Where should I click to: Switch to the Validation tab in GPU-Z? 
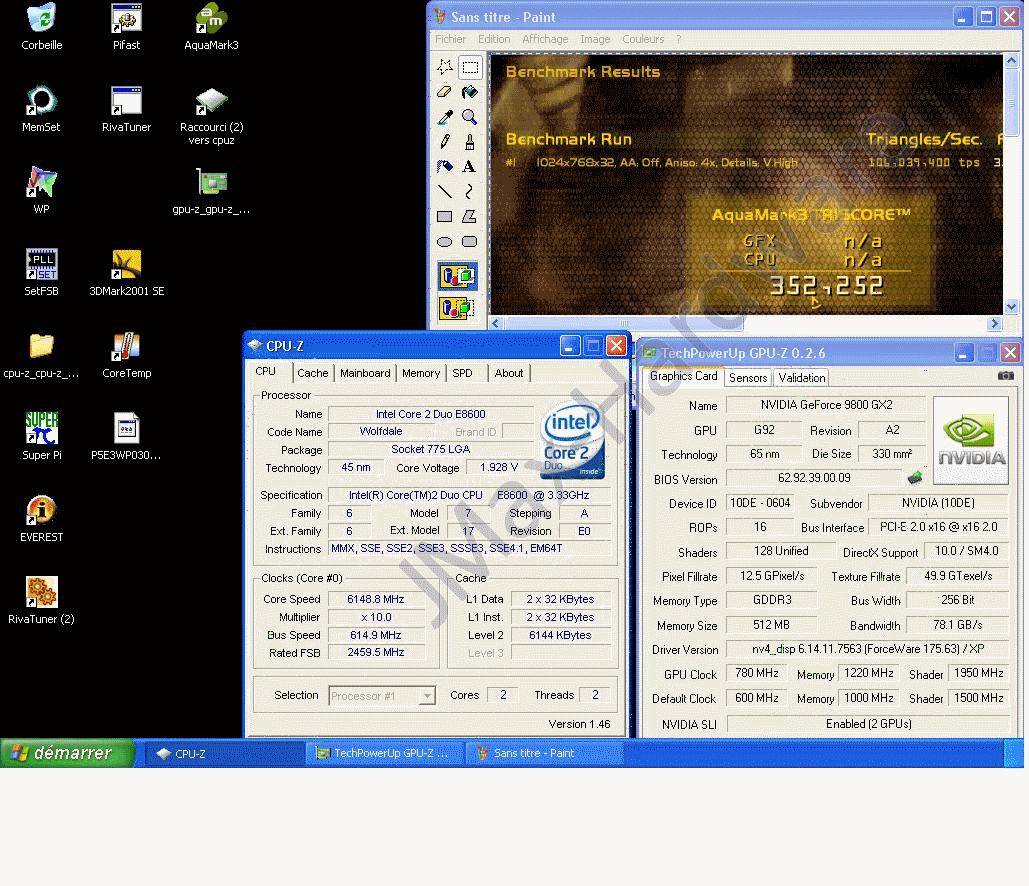pos(801,377)
